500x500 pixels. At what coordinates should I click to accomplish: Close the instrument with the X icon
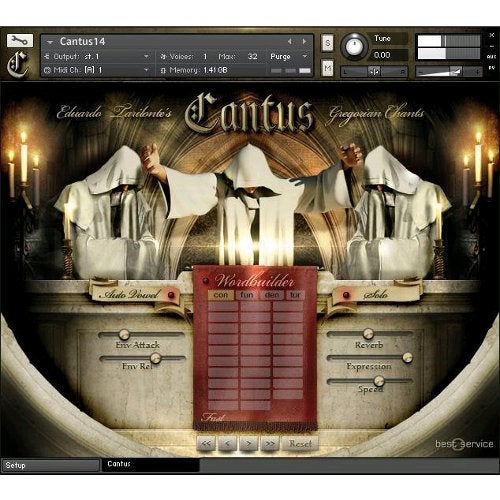(492, 35)
